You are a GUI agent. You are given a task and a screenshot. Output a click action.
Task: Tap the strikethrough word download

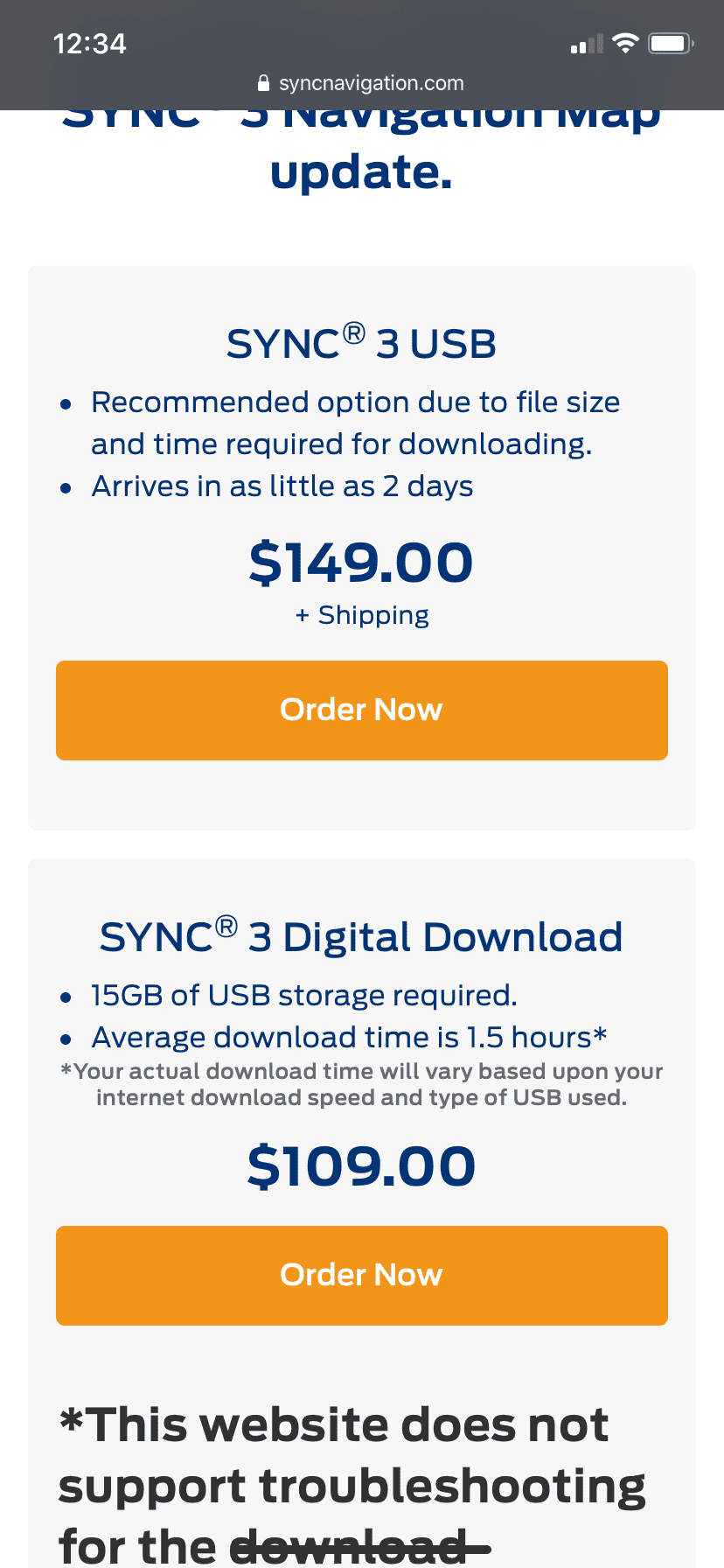click(359, 1546)
